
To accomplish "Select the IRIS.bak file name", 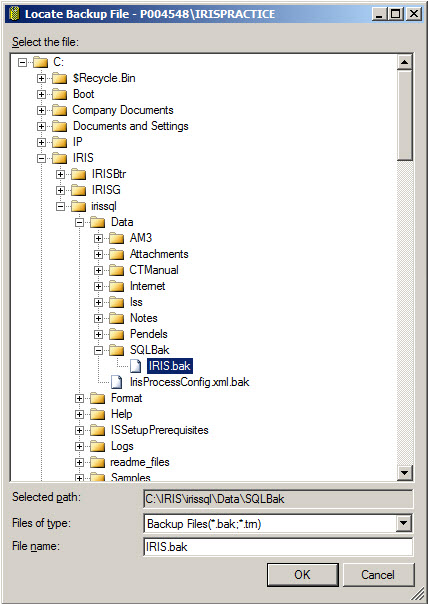I will point(170,366).
